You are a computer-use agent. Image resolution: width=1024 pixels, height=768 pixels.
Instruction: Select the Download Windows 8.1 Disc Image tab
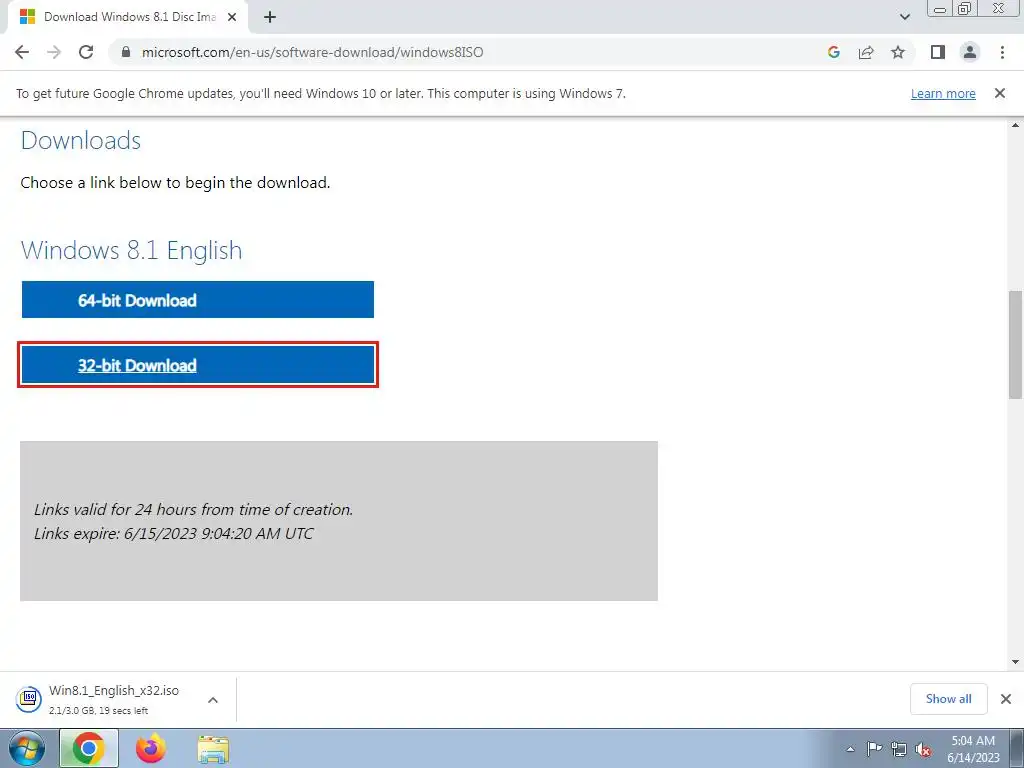(127, 18)
